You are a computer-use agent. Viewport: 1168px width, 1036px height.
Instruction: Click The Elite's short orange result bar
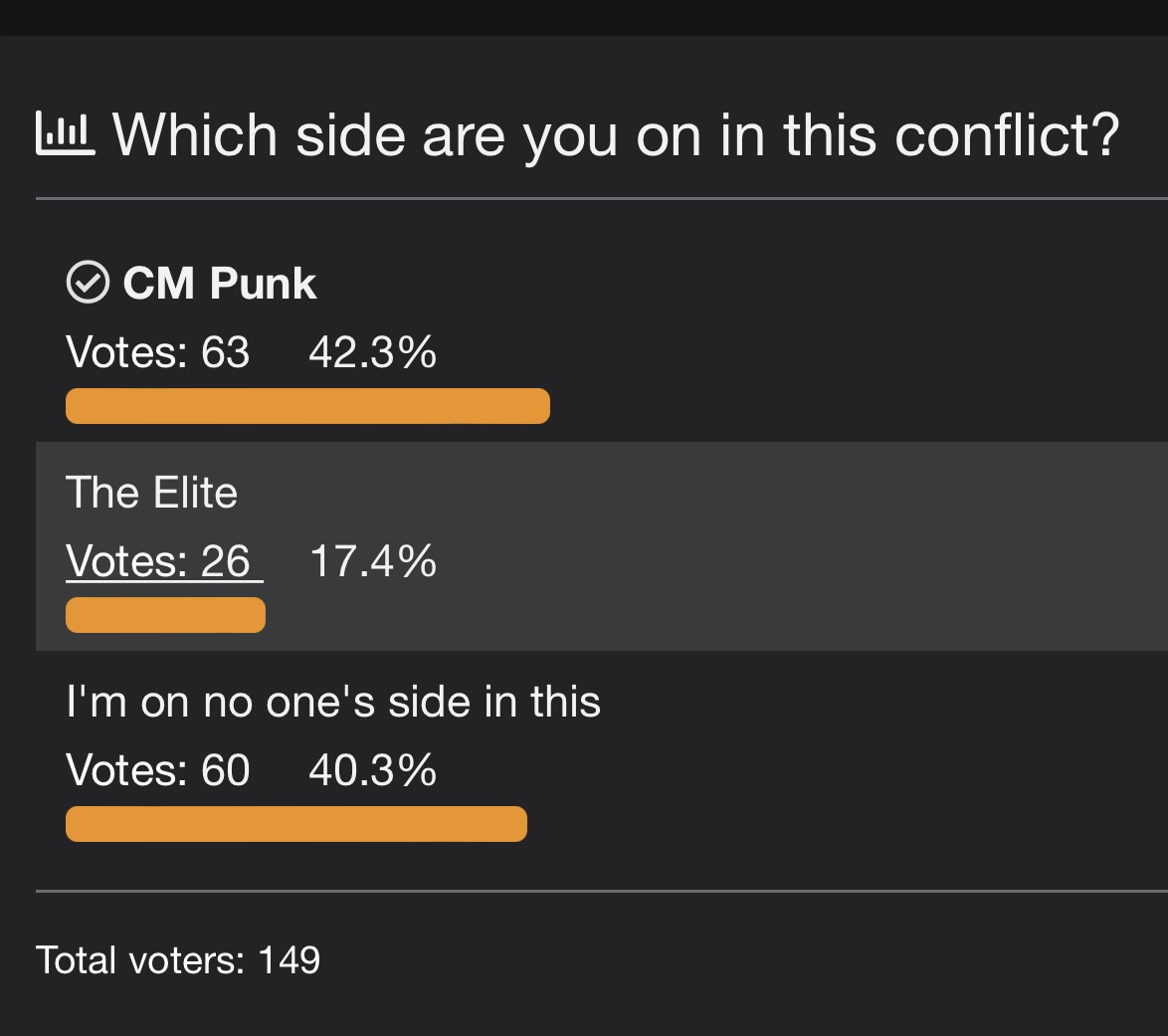coord(165,615)
